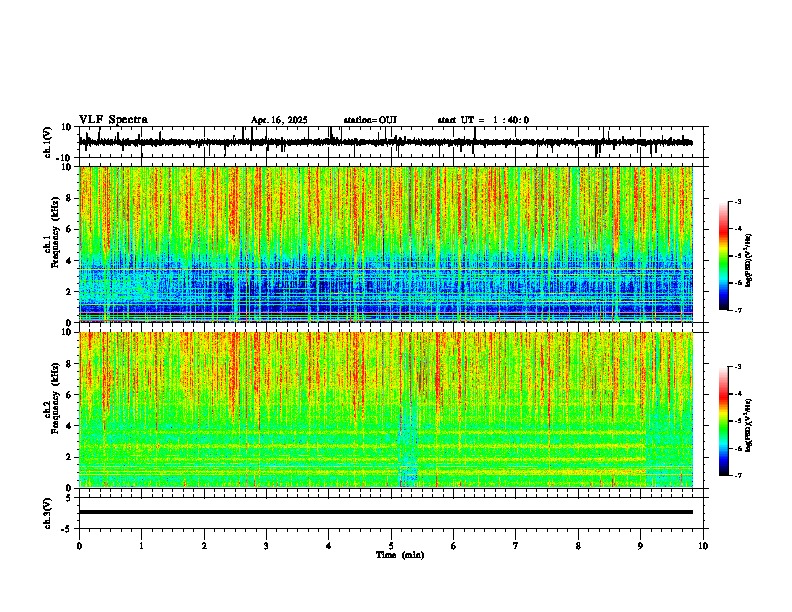The width and height of the screenshot is (792, 612).
Task: Click time axis tick label "5"
Action: tap(391, 546)
